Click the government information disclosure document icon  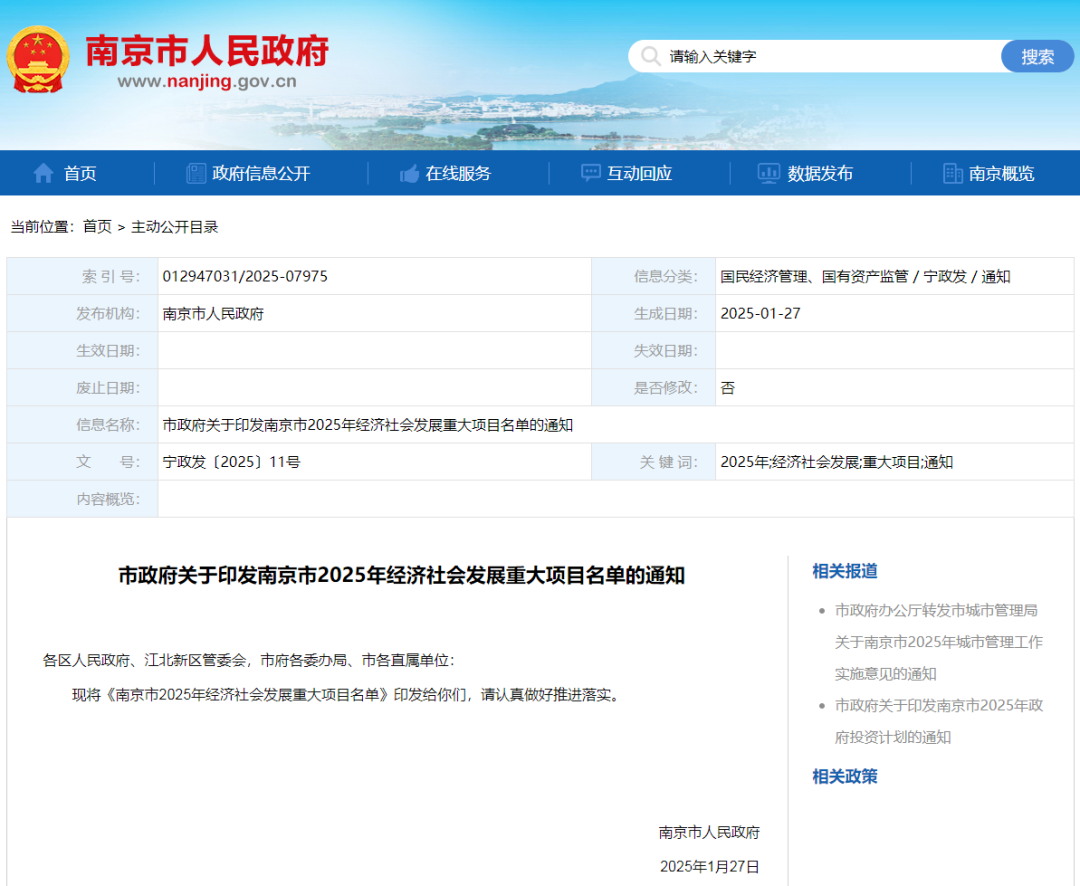[196, 173]
